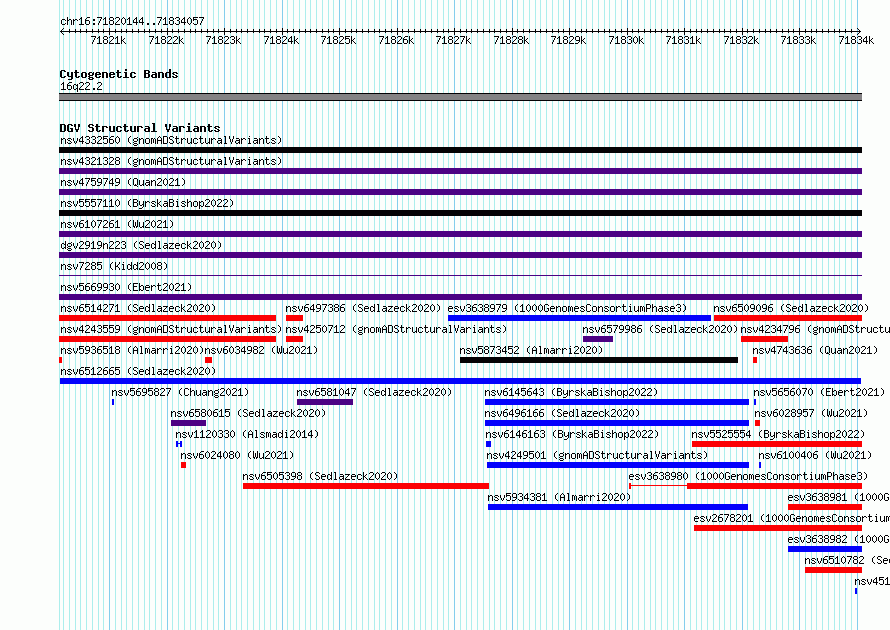
Task: Click the nsv6497386 (Sedlazeck2020) label
Action: (363, 308)
